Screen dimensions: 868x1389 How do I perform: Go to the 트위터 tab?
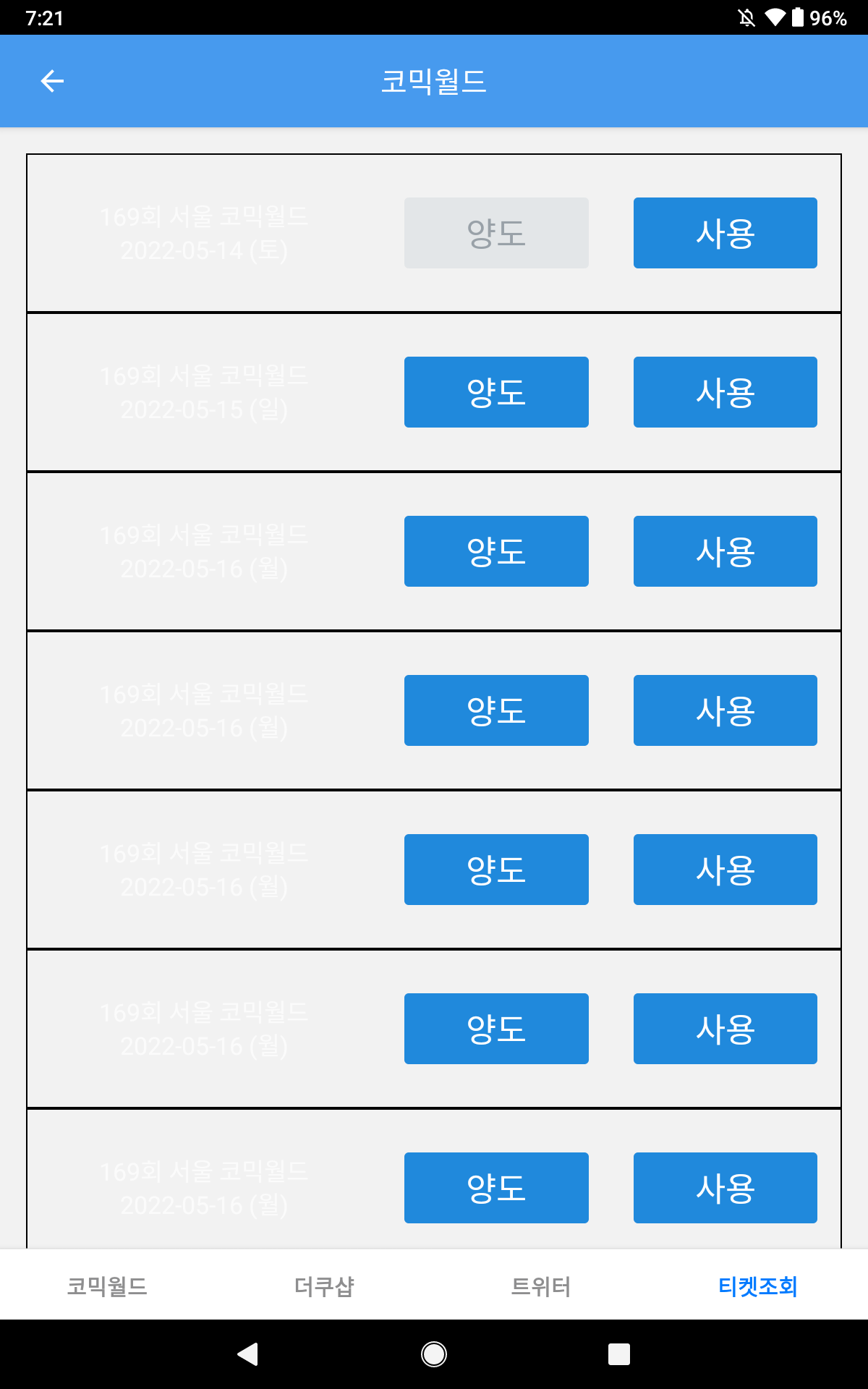[541, 1286]
